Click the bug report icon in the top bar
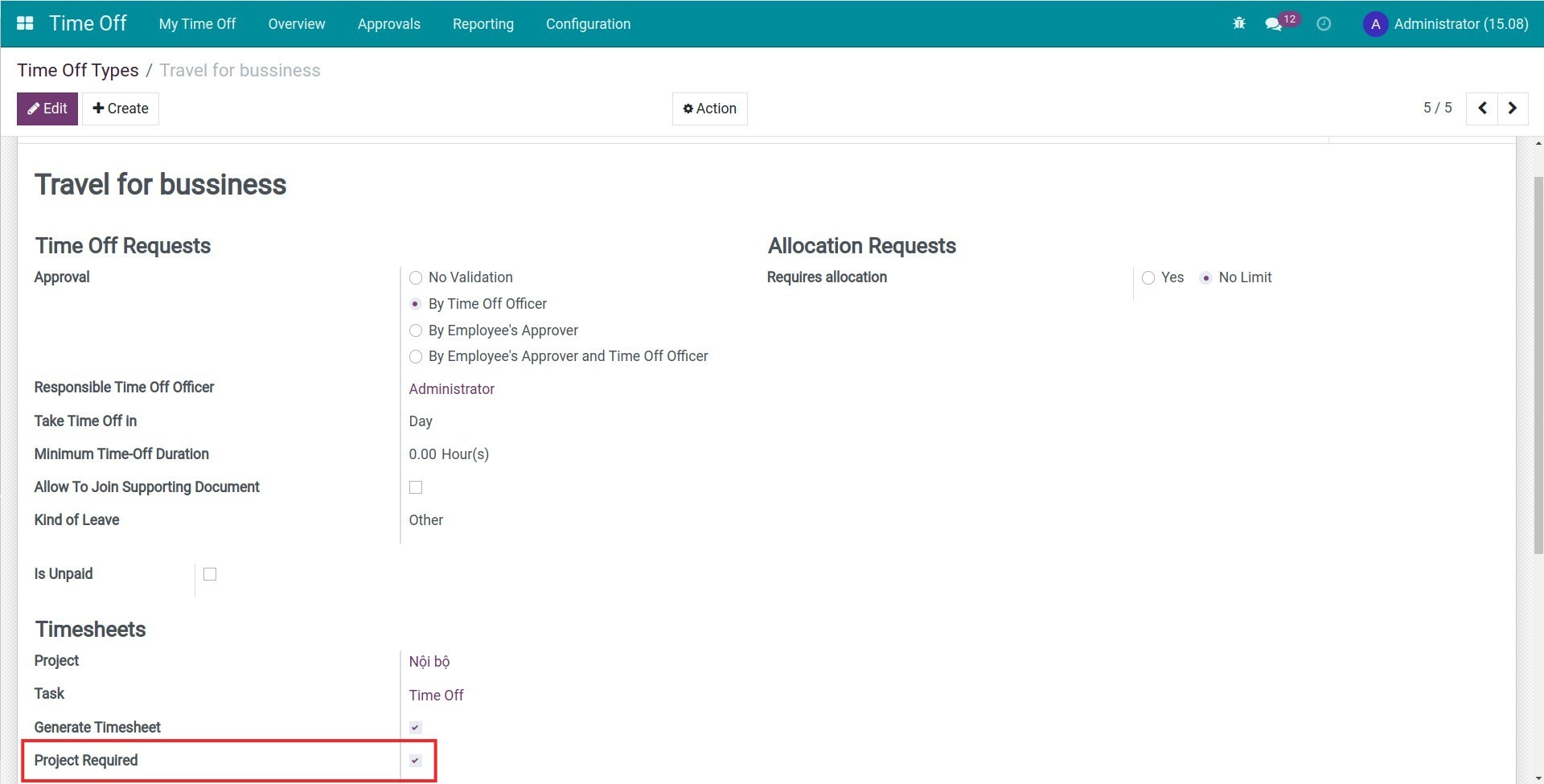Screen dimensions: 1544x784 pyautogui.click(x=1238, y=23)
